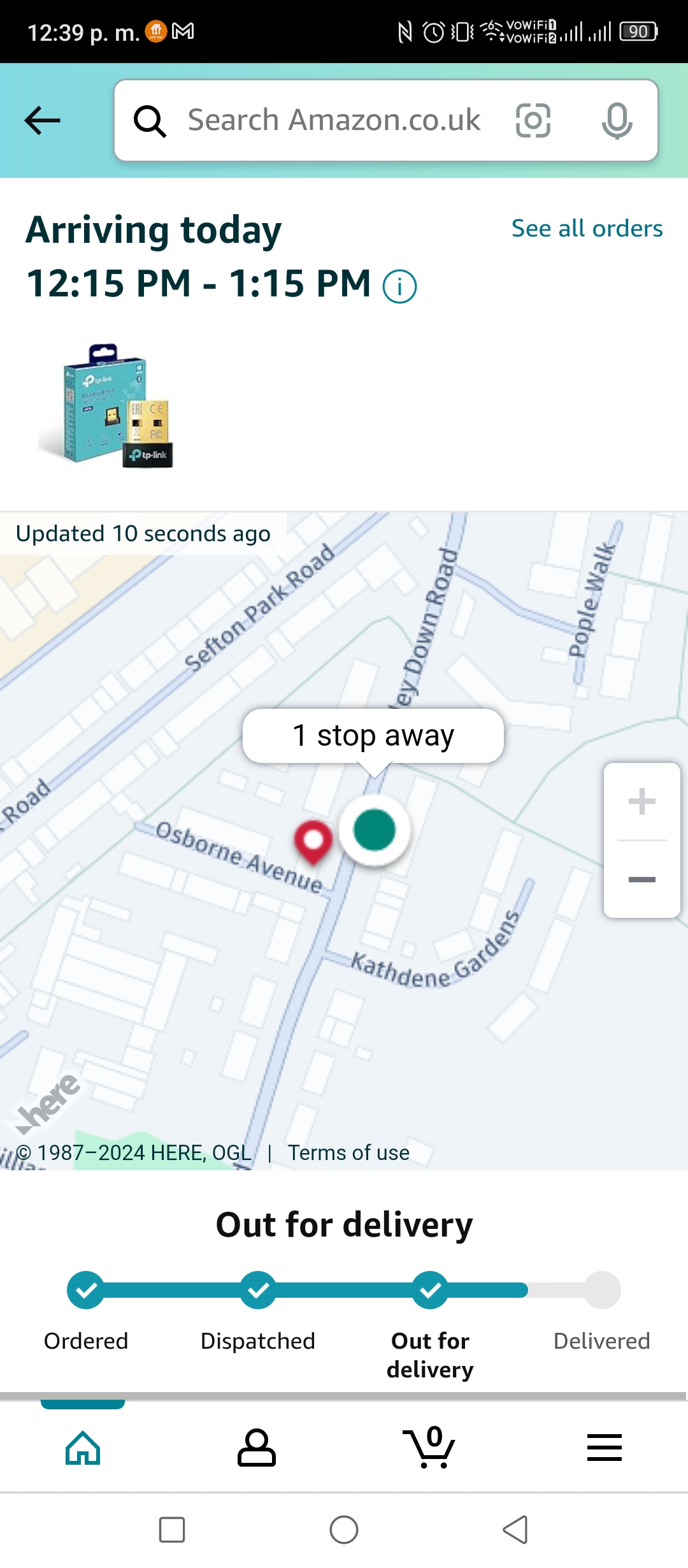Viewport: 688px width, 1568px height.
Task: Open the hamburger menu
Action: [x=605, y=1448]
